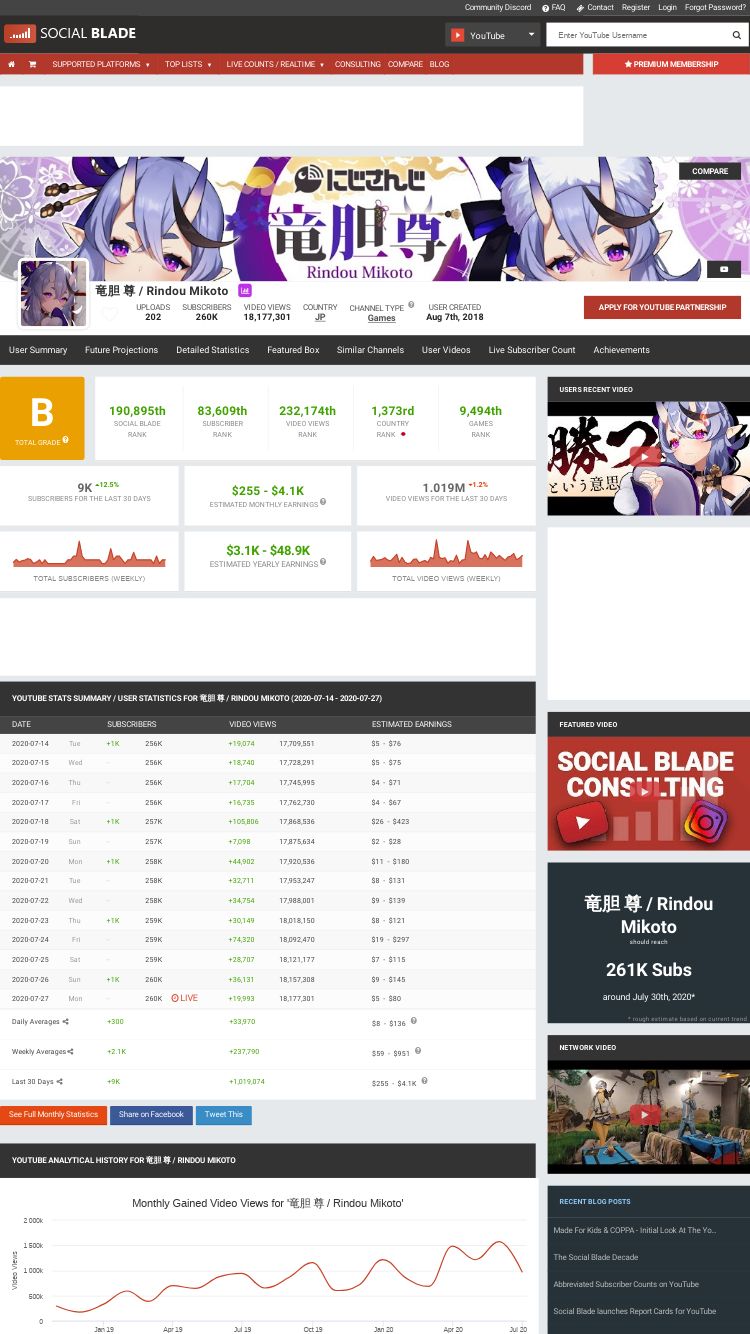Expand Supported Platforms menu

[101, 64]
